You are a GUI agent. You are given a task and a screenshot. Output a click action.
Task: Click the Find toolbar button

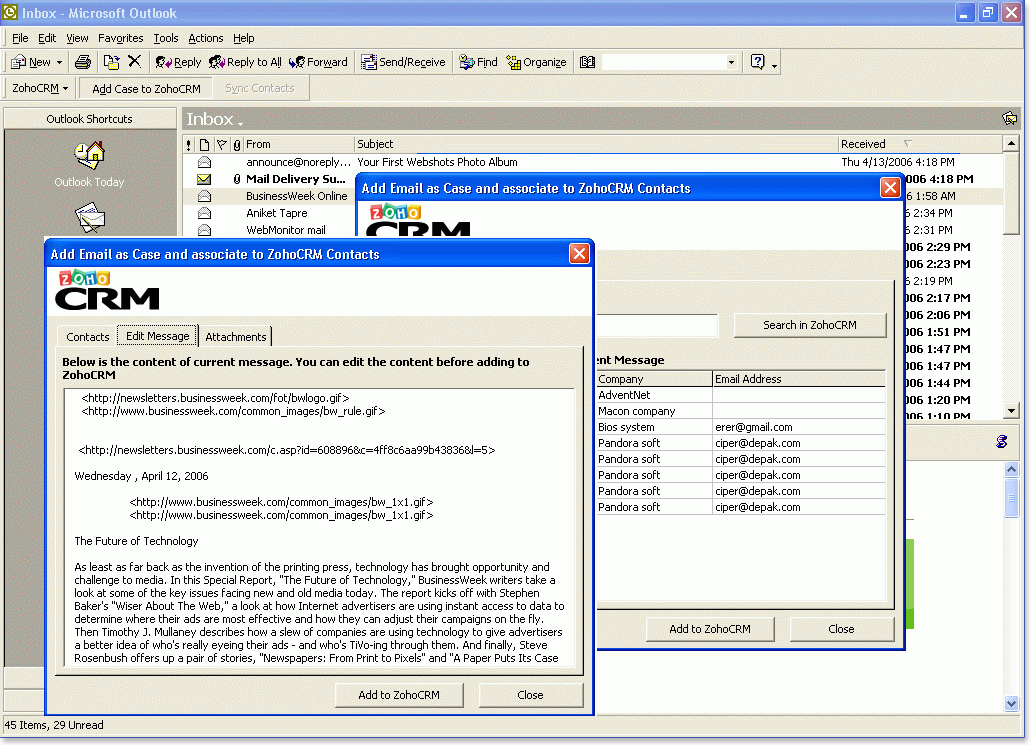(478, 62)
